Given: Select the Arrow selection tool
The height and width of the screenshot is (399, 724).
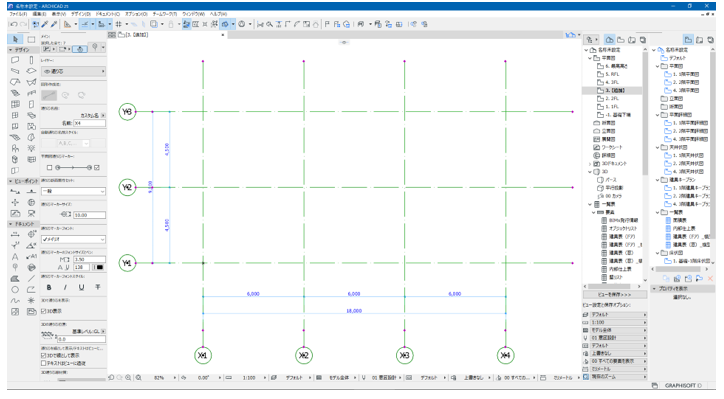Looking at the screenshot, I should pyautogui.click(x=15, y=39).
